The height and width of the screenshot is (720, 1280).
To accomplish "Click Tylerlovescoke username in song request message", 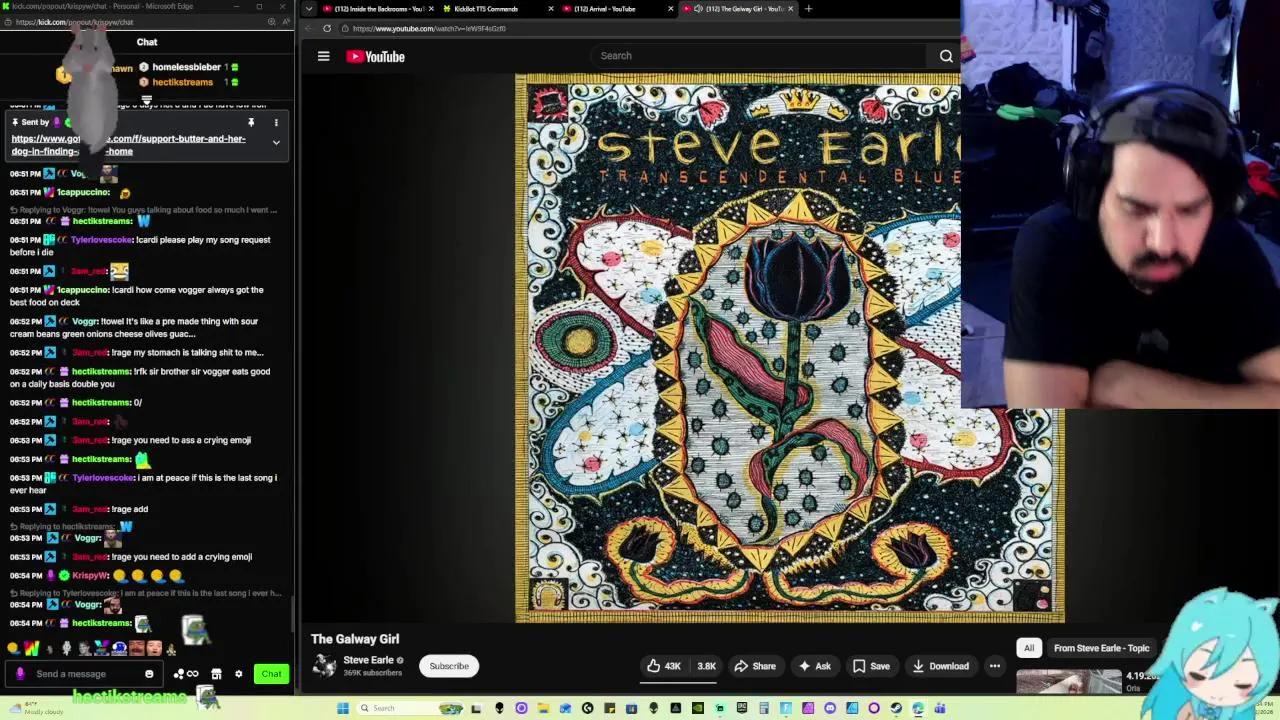I will pyautogui.click(x=102, y=240).
